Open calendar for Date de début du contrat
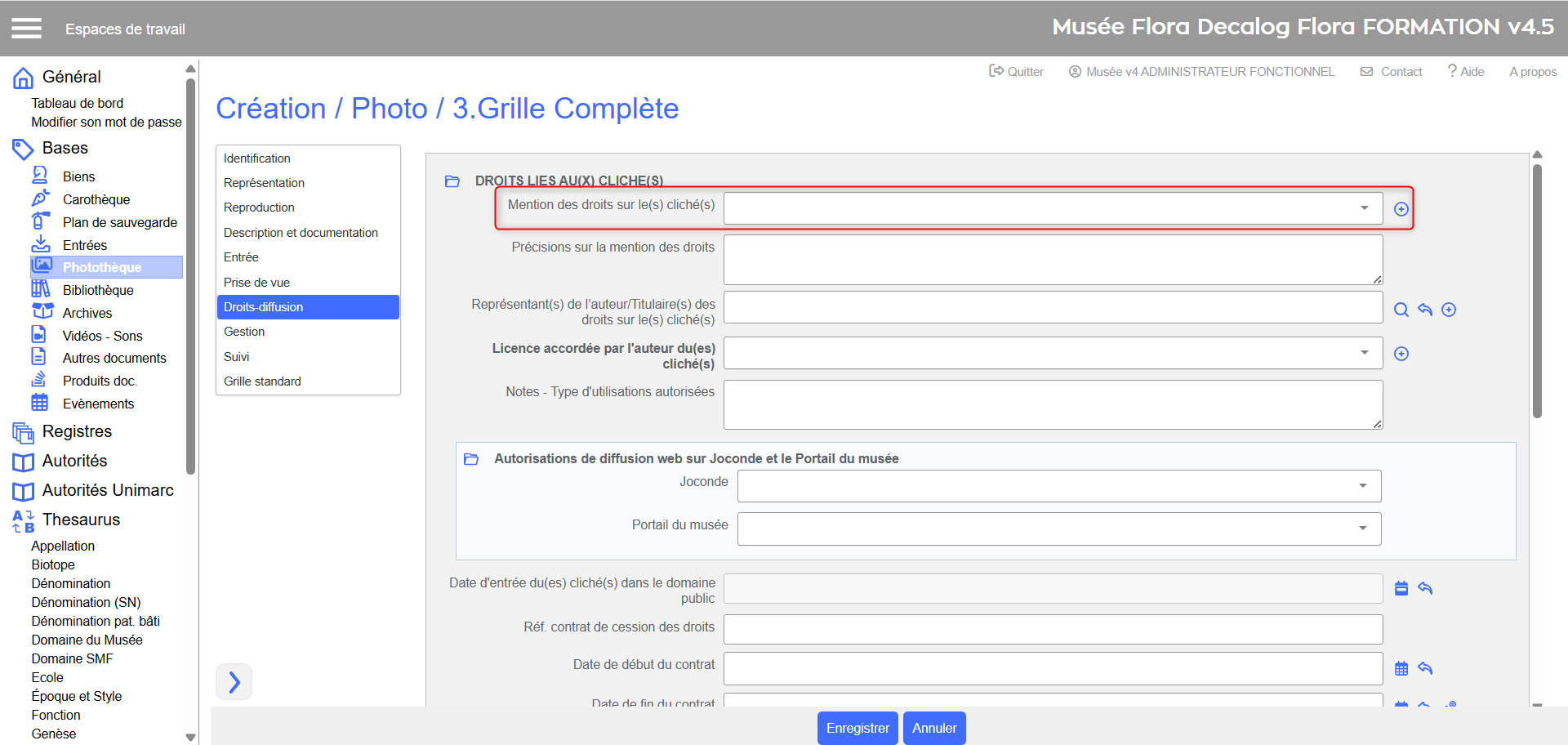The image size is (1568, 745). coord(1401,668)
